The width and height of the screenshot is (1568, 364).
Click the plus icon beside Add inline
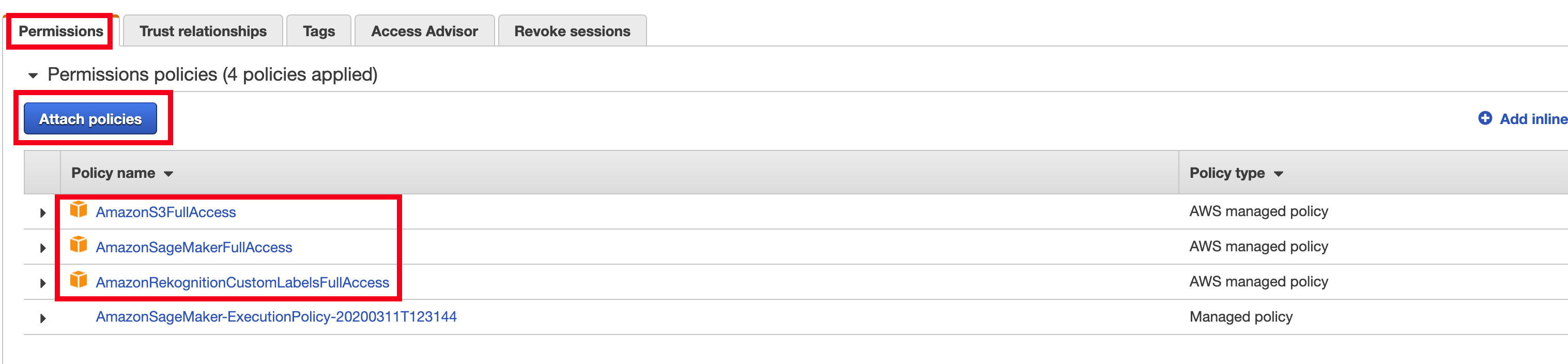(1485, 118)
